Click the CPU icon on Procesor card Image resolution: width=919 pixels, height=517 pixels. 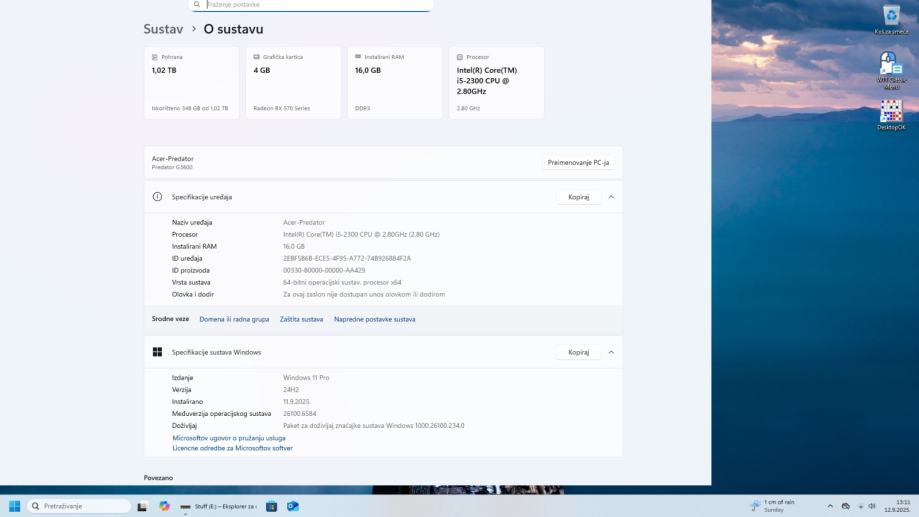(x=460, y=57)
